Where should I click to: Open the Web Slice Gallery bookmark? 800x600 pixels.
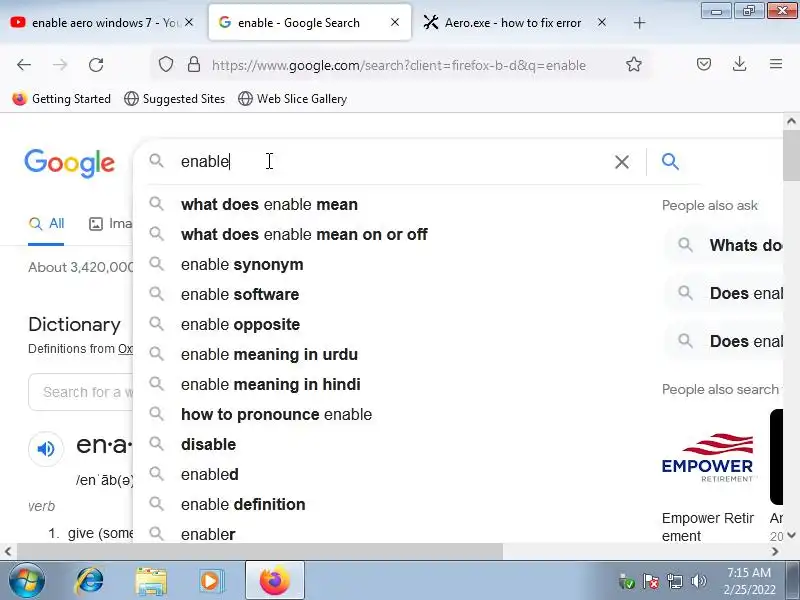[292, 99]
